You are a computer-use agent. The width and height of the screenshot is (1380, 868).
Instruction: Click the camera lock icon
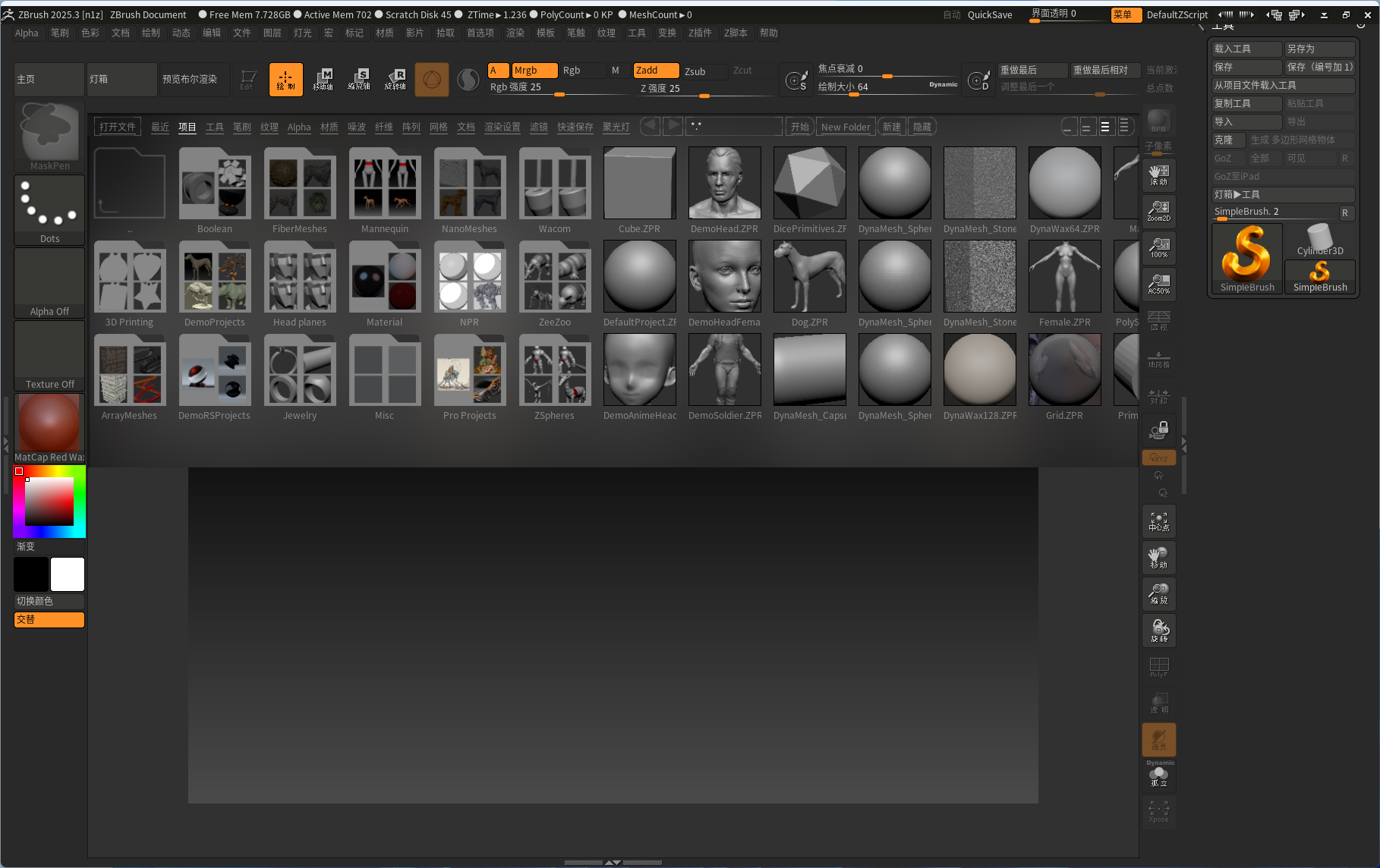click(x=1159, y=430)
